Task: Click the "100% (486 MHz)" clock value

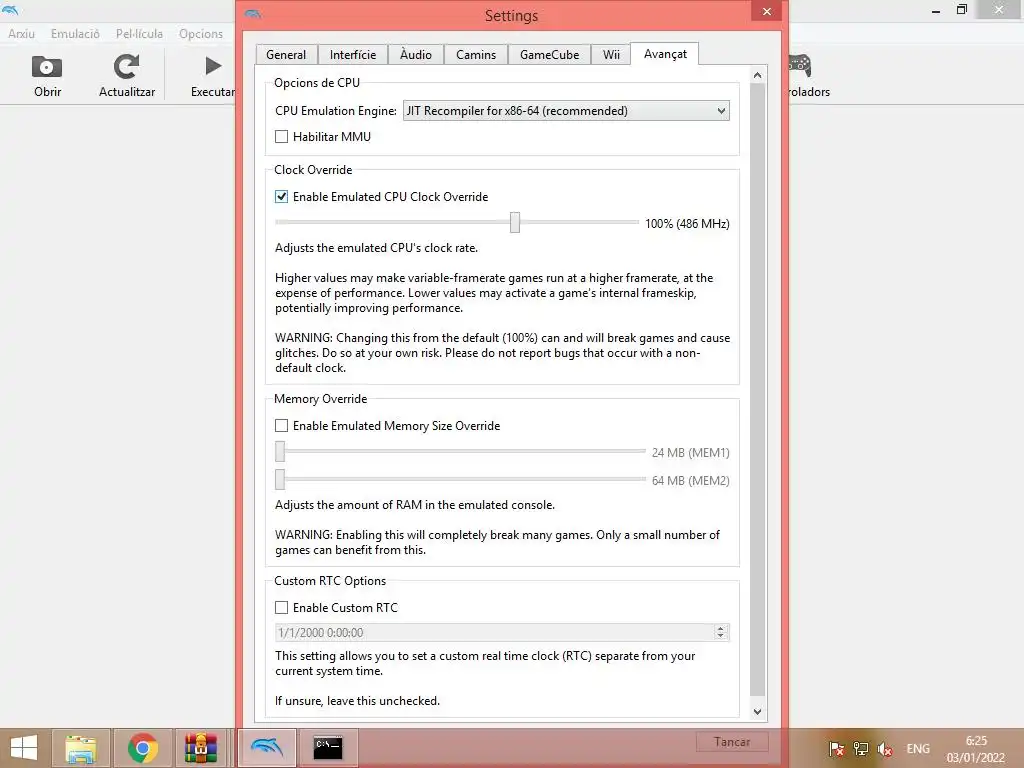Action: 687,223
